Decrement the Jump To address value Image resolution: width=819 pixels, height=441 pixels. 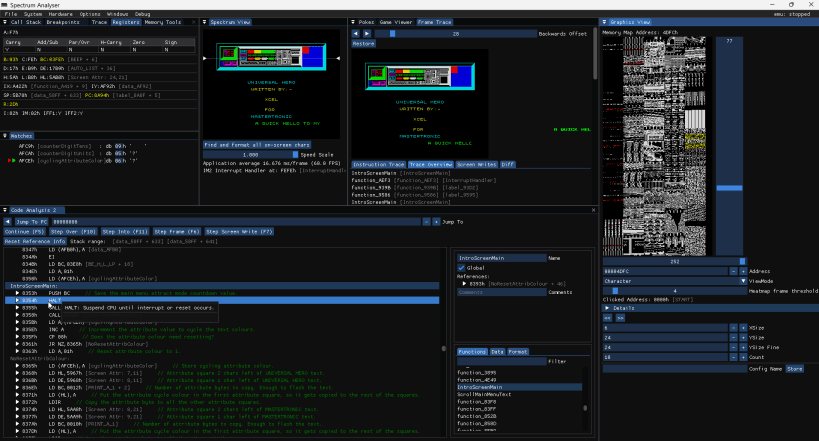(x=426, y=222)
